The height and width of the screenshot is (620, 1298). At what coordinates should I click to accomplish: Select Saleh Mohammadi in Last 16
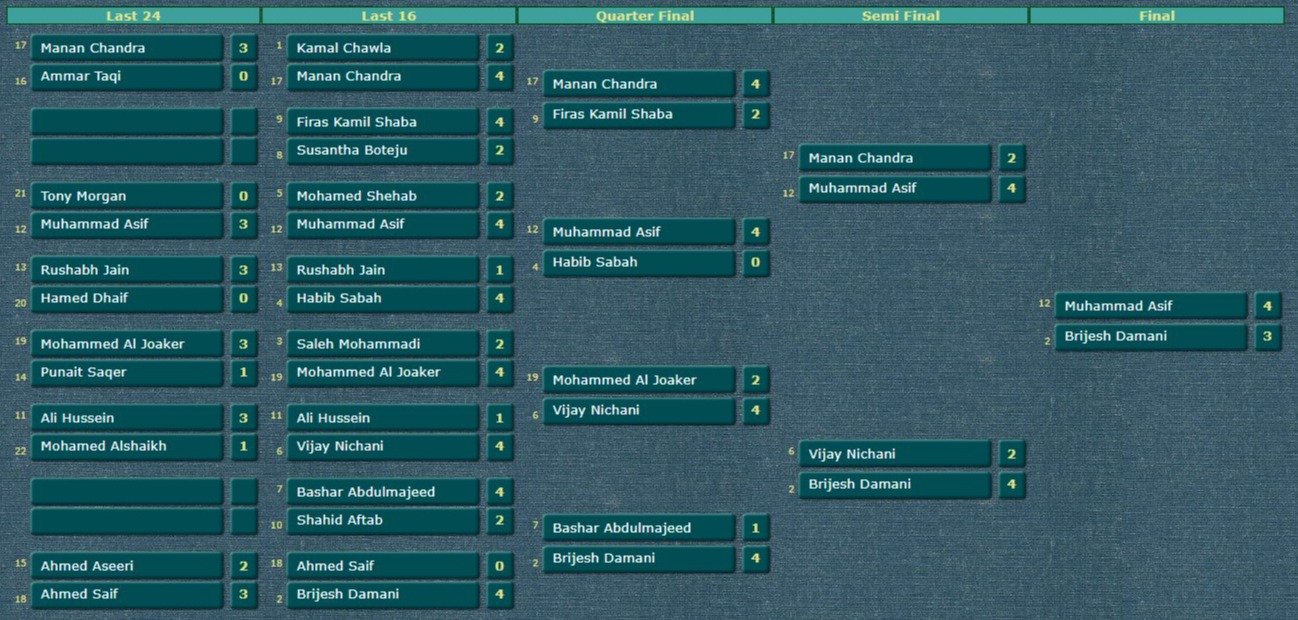click(x=383, y=344)
